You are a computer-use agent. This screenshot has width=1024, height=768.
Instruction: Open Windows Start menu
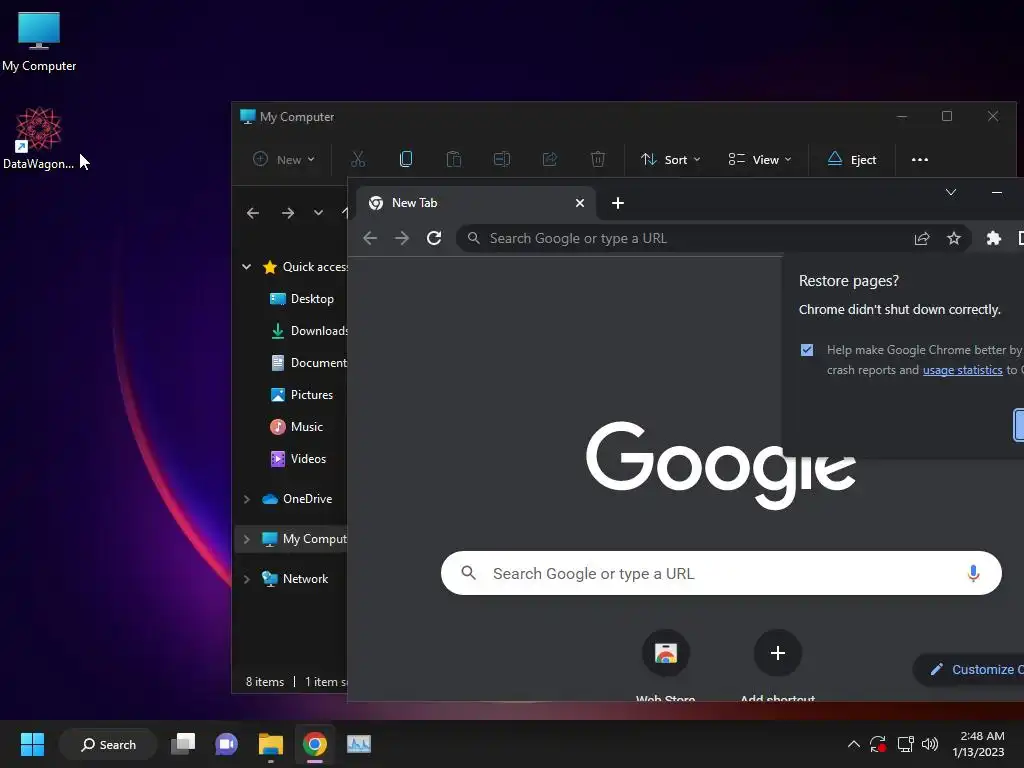32,744
